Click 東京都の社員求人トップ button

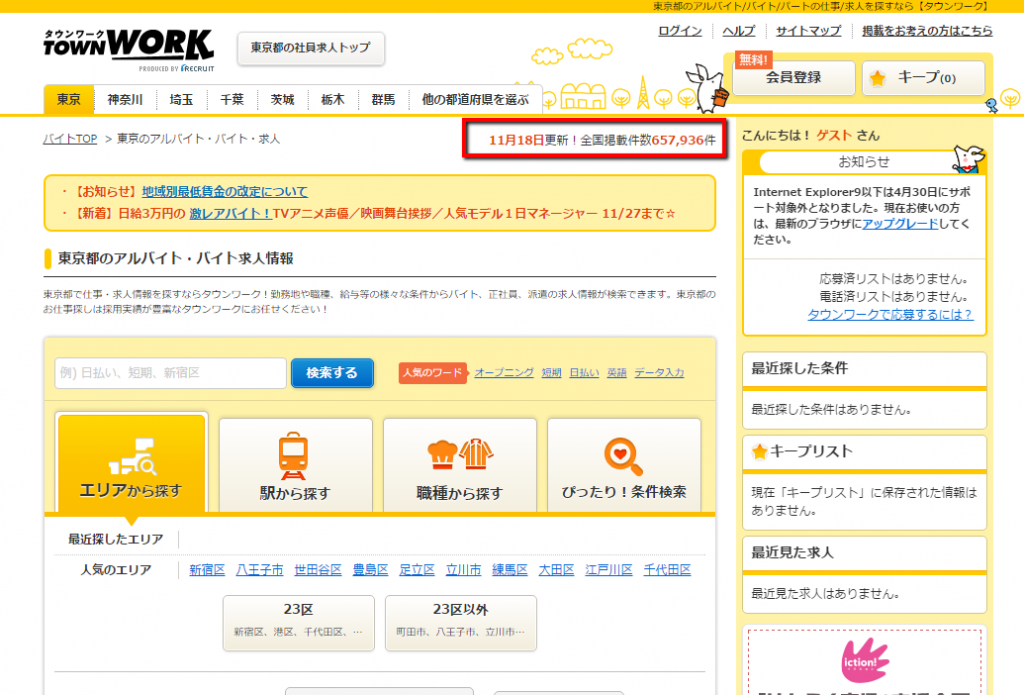(310, 48)
